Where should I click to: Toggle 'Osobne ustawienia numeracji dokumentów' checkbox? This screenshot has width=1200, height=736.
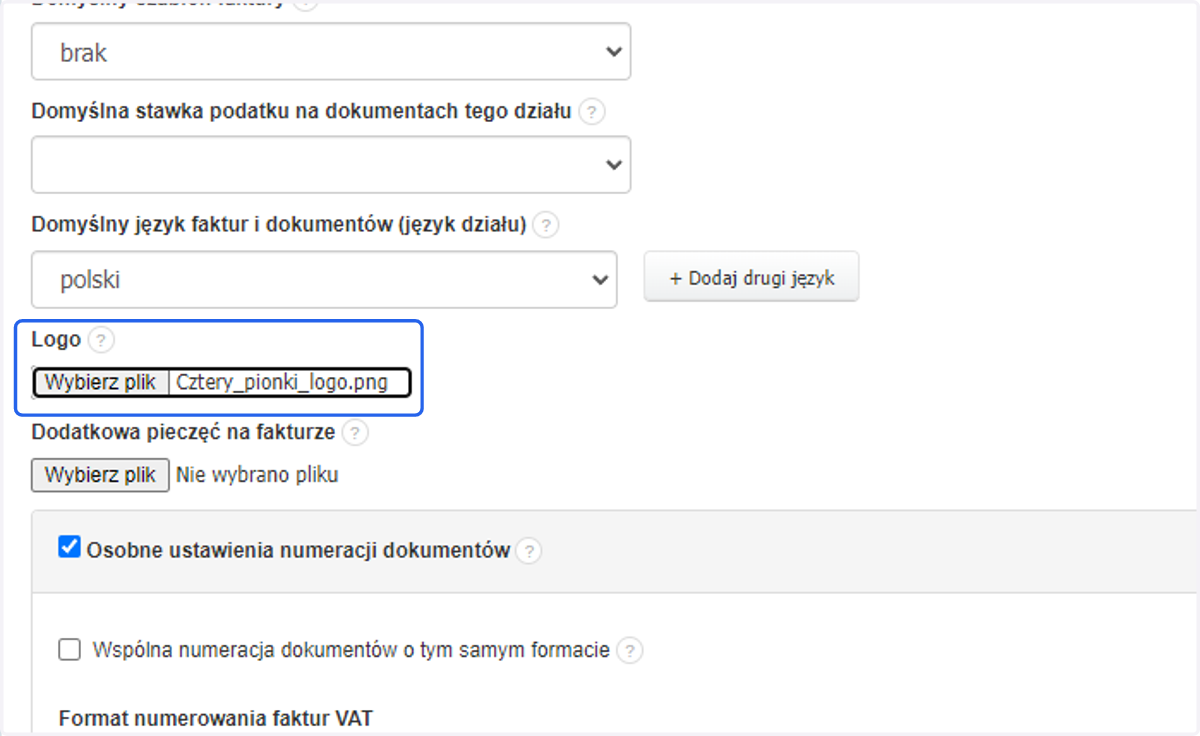69,548
